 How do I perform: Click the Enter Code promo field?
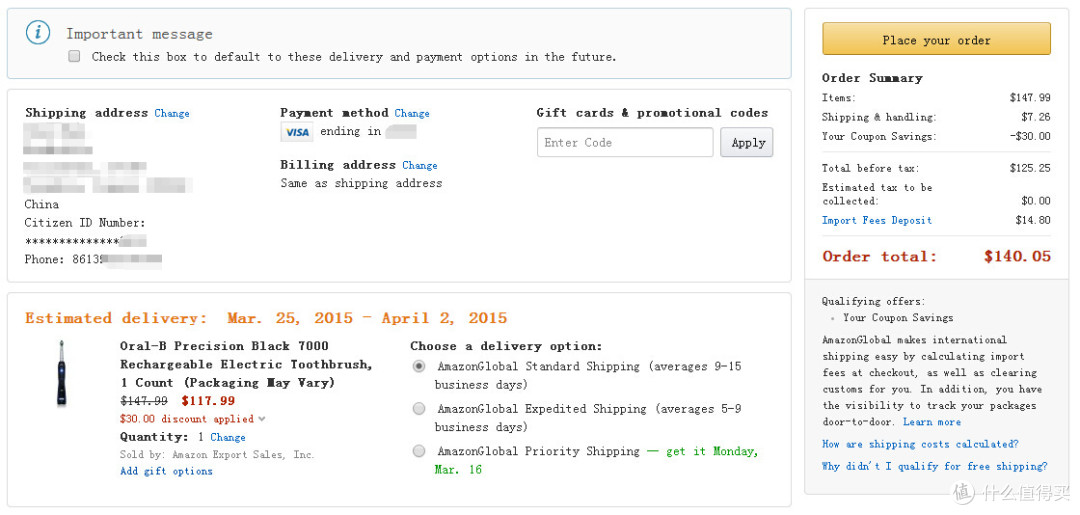click(x=625, y=143)
